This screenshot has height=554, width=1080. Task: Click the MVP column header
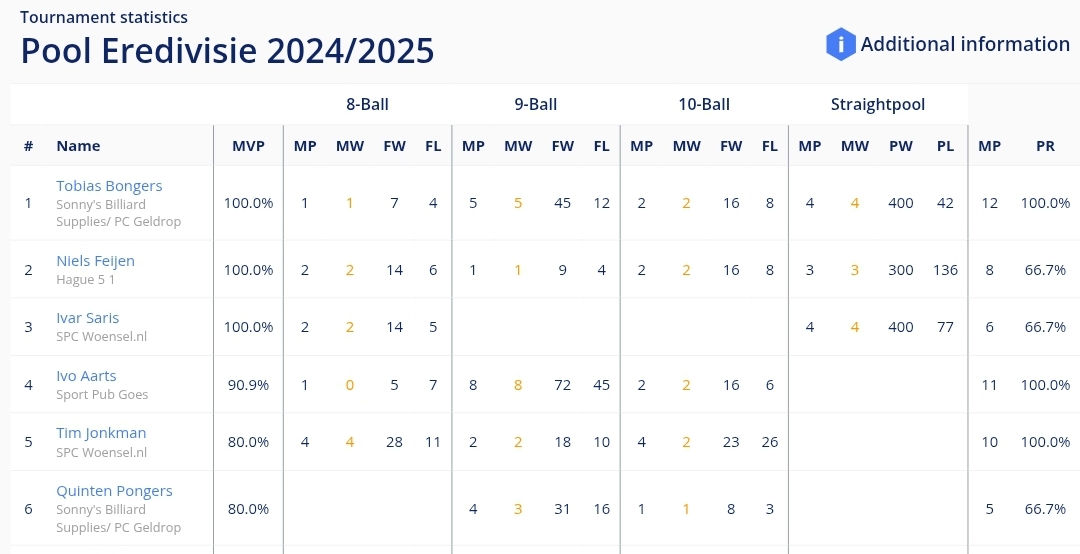(x=248, y=146)
